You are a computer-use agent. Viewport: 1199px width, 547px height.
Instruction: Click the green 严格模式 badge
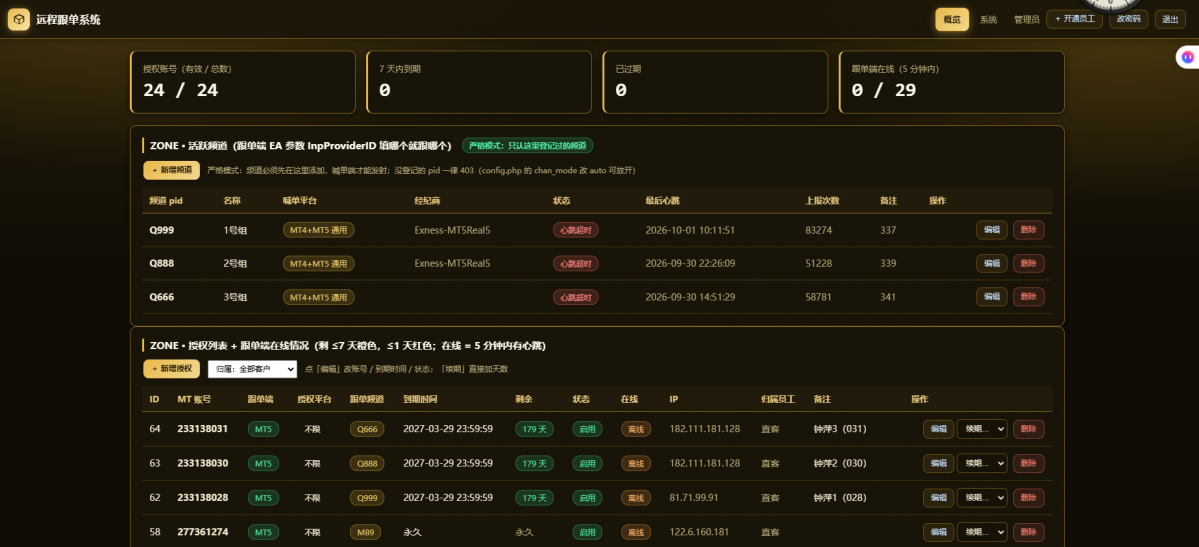pos(528,145)
